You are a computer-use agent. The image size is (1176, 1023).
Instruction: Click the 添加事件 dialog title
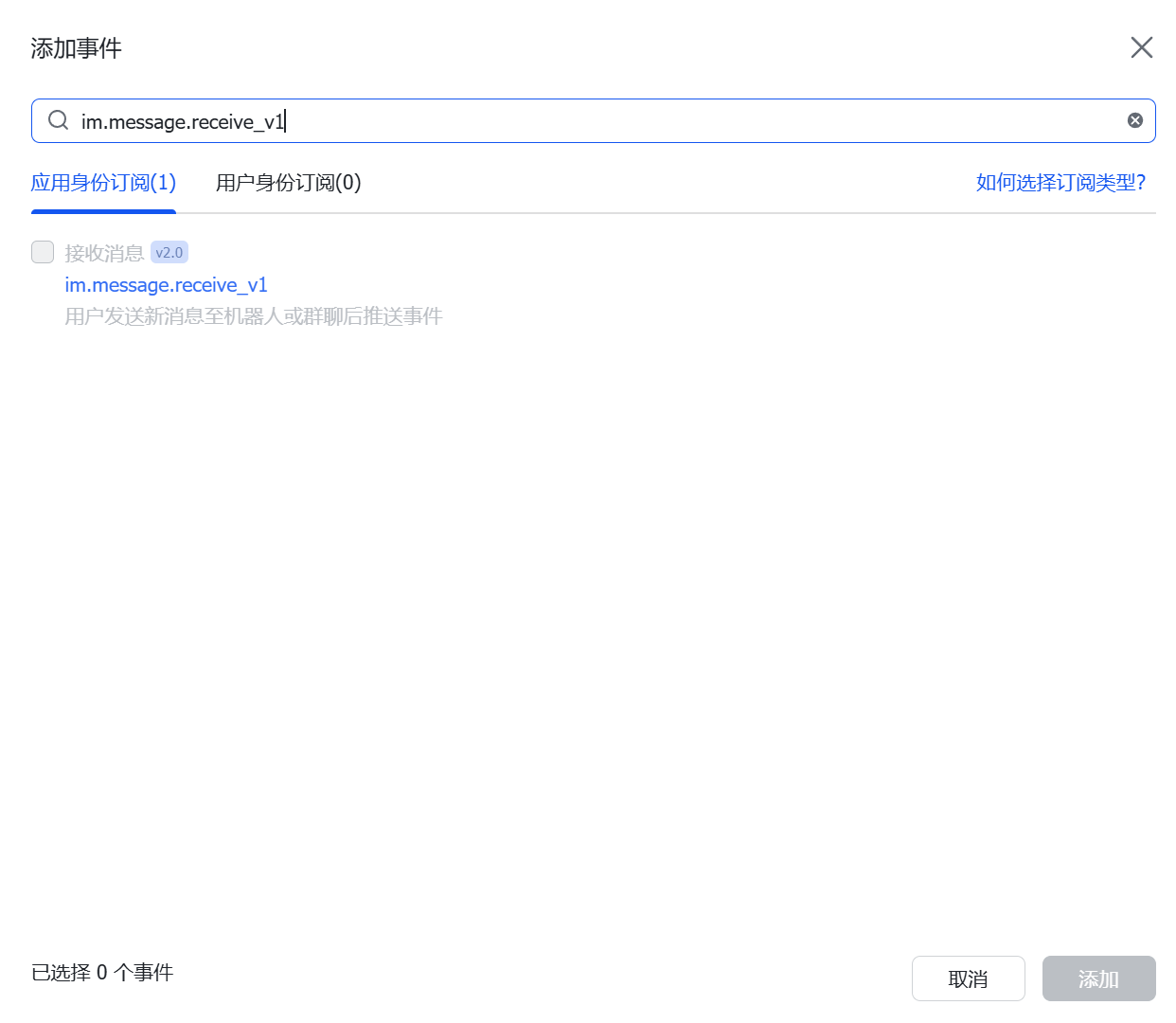pyautogui.click(x=76, y=47)
